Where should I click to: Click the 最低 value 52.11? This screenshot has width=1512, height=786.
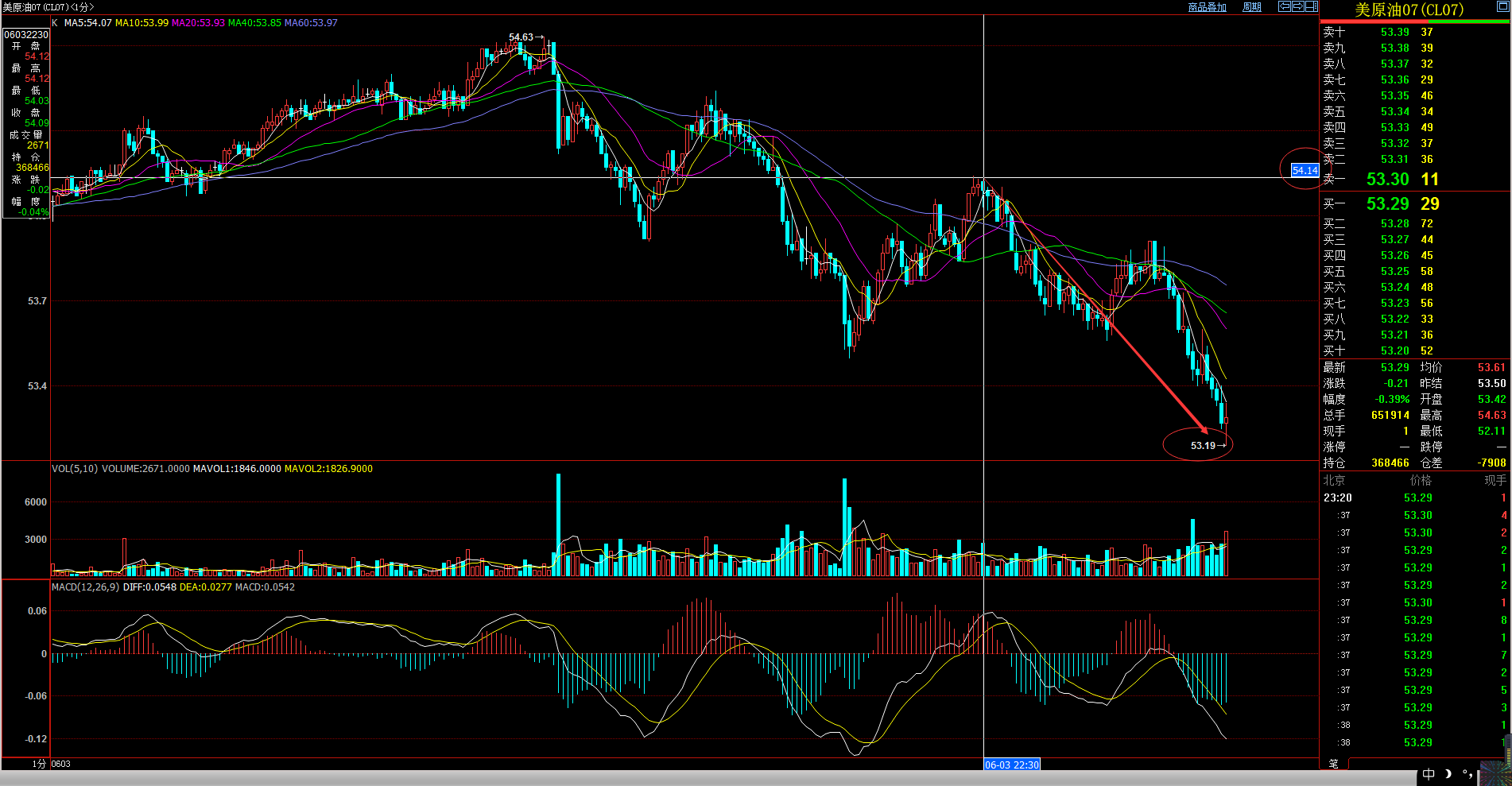tap(1492, 432)
